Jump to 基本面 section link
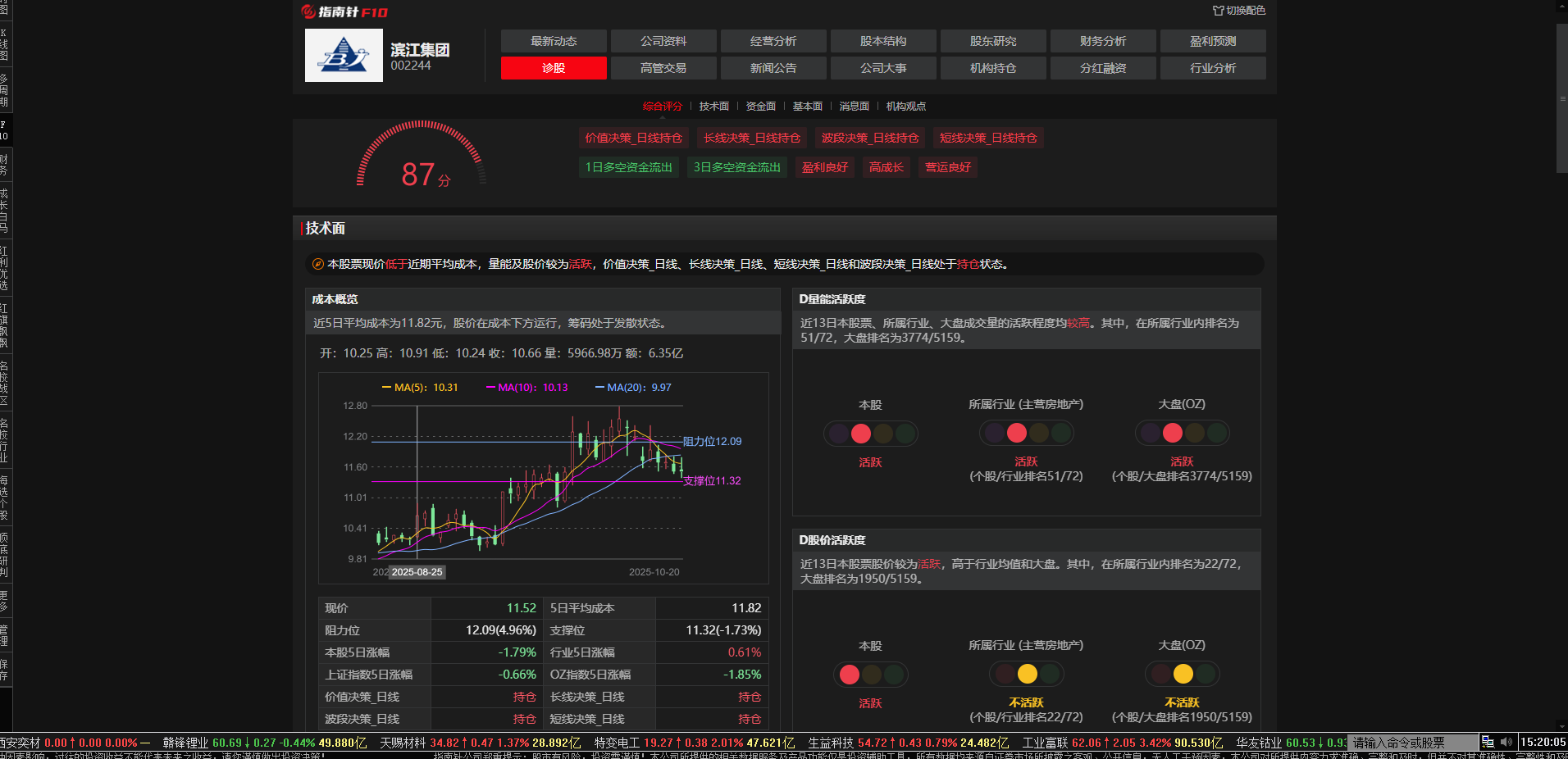The width and height of the screenshot is (1568, 759). click(808, 107)
